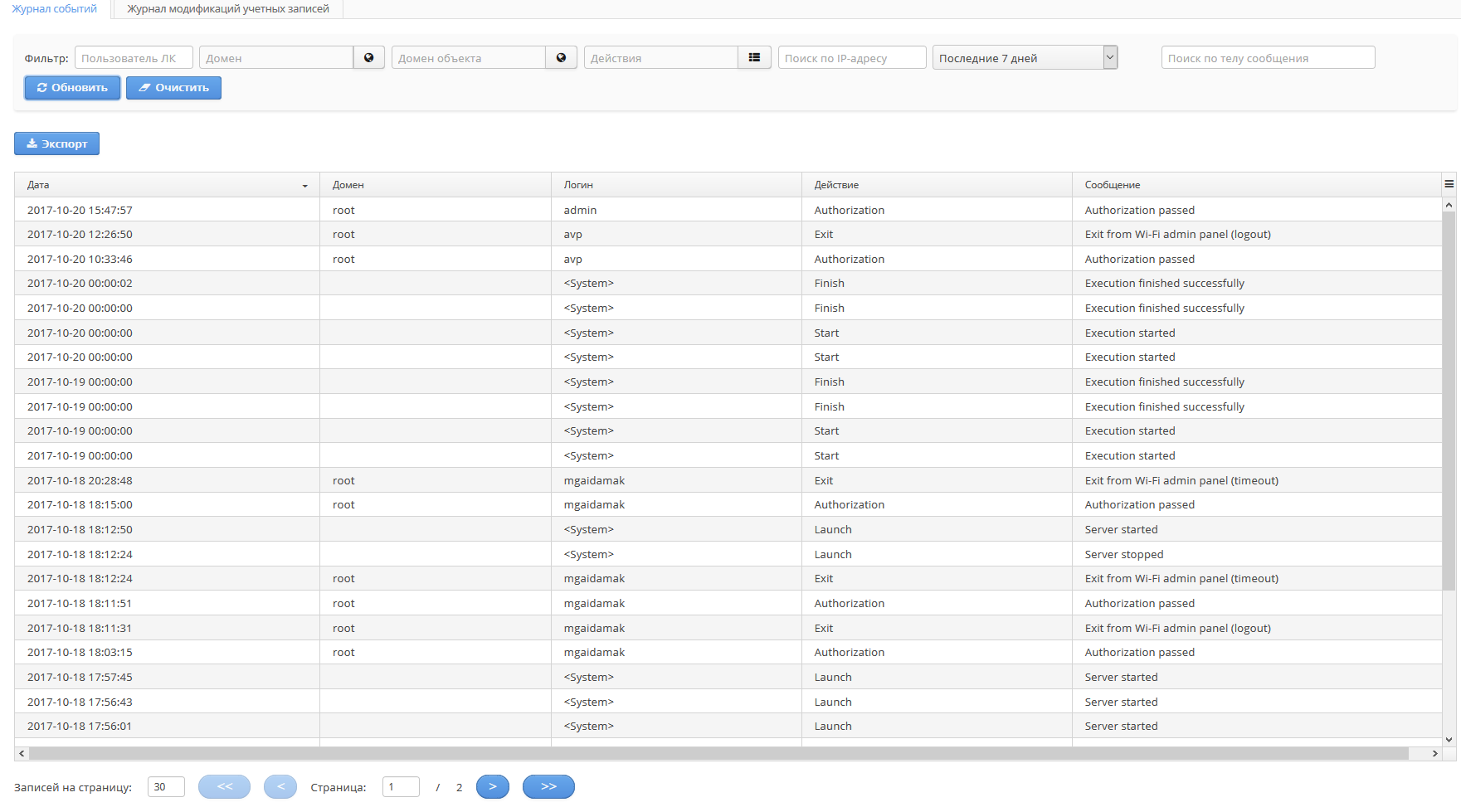Click the date 2017-10-18 20:28:48
Viewport: 1461px width, 812px height.
80,481
